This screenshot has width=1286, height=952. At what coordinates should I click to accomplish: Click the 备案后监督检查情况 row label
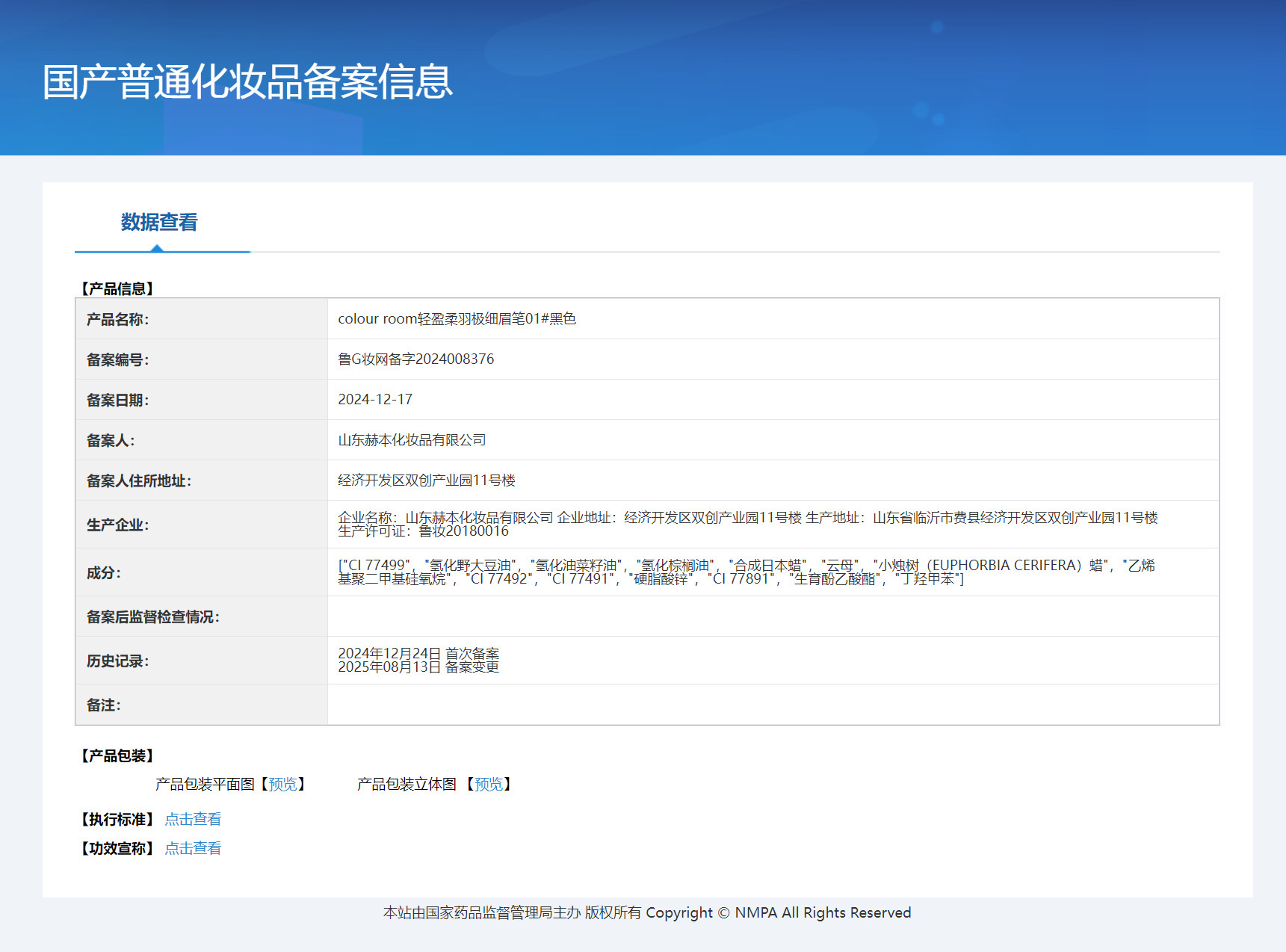click(152, 617)
